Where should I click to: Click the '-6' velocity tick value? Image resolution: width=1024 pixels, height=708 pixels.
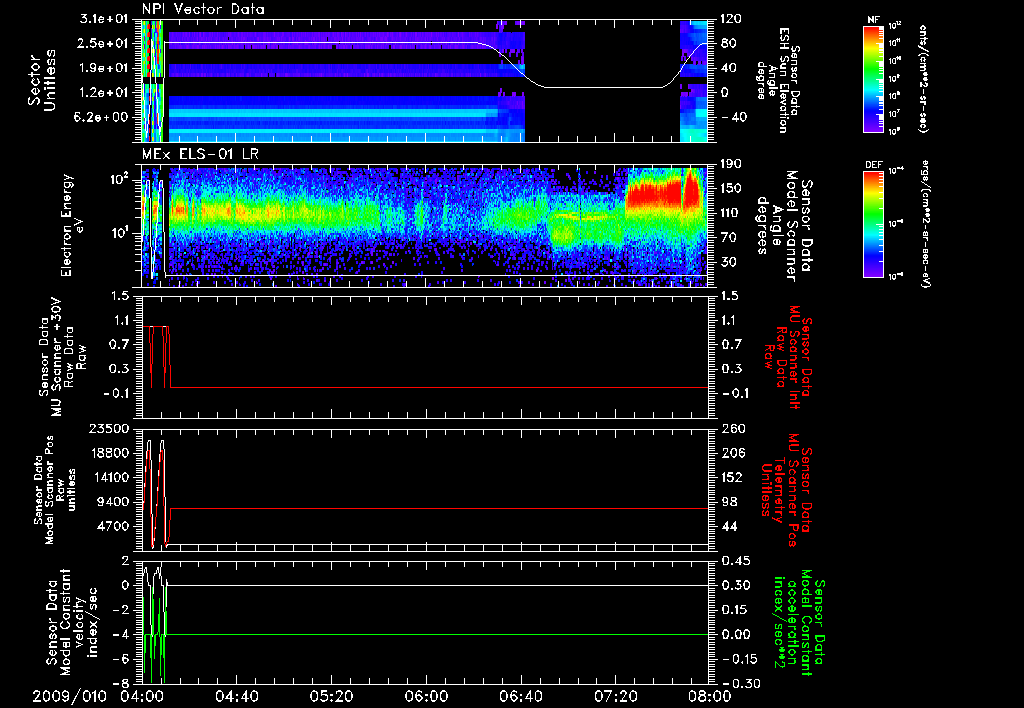click(x=121, y=659)
